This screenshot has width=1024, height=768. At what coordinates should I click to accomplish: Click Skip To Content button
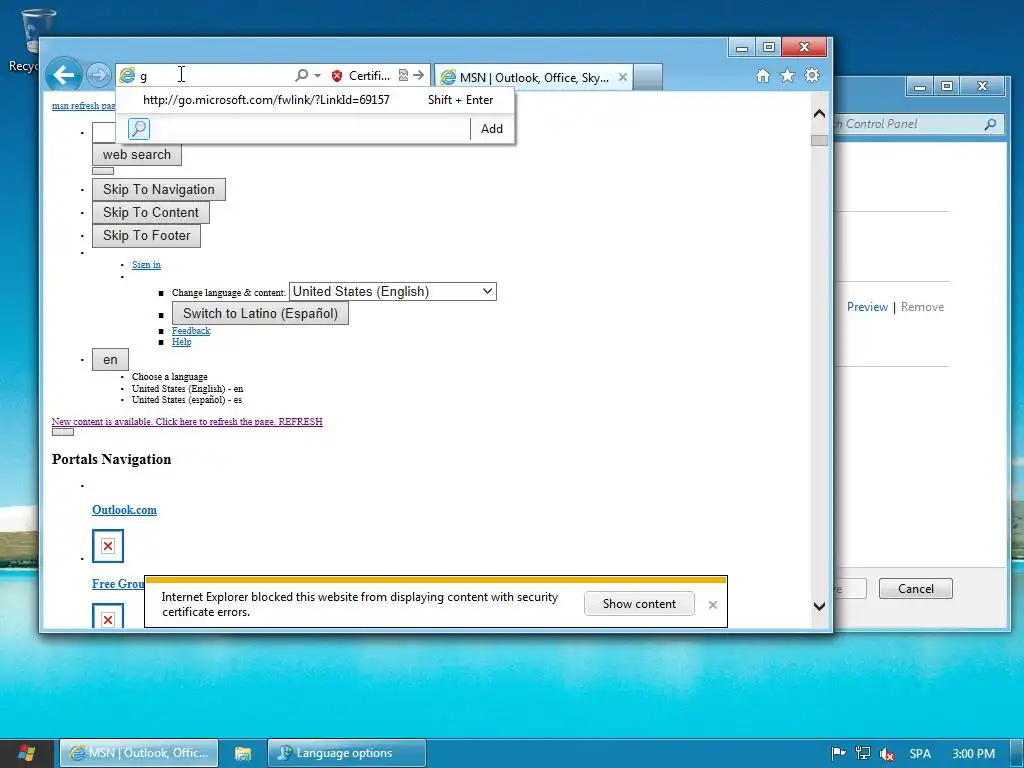pos(151,212)
